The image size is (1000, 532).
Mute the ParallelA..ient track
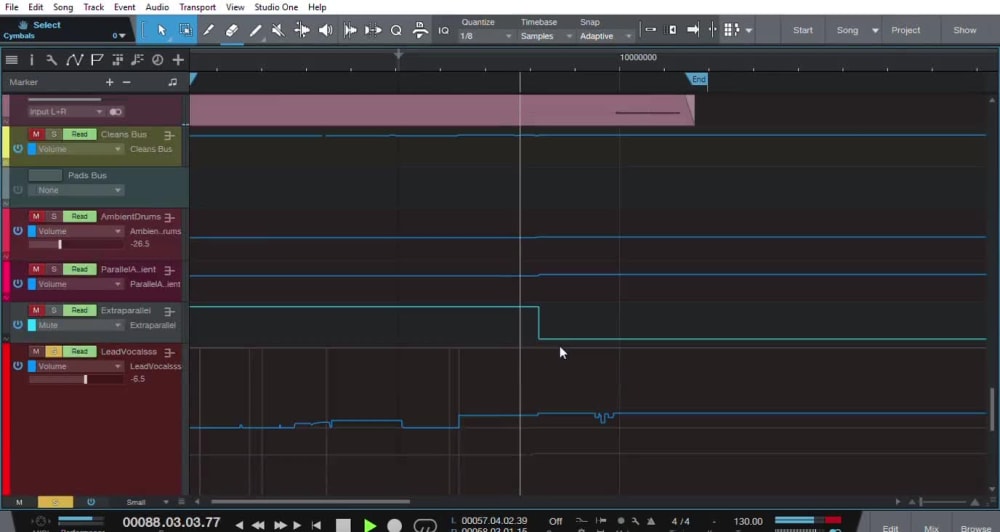36,269
